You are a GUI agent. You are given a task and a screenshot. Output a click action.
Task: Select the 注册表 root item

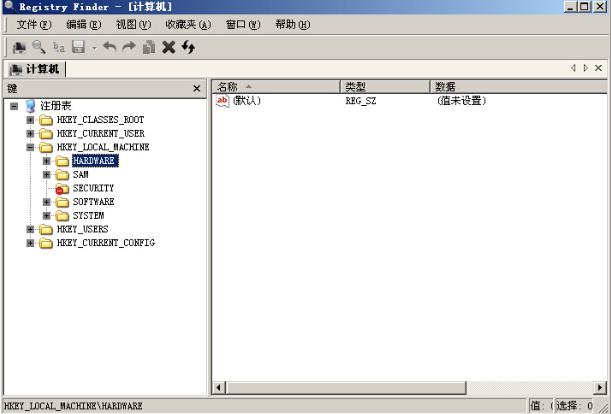pyautogui.click(x=56, y=106)
